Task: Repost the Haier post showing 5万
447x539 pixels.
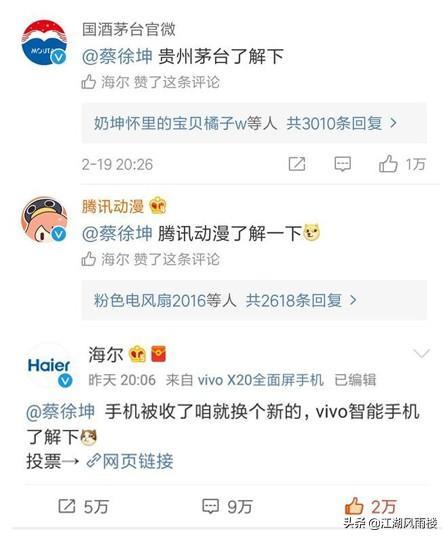Action: pyautogui.click(x=84, y=506)
